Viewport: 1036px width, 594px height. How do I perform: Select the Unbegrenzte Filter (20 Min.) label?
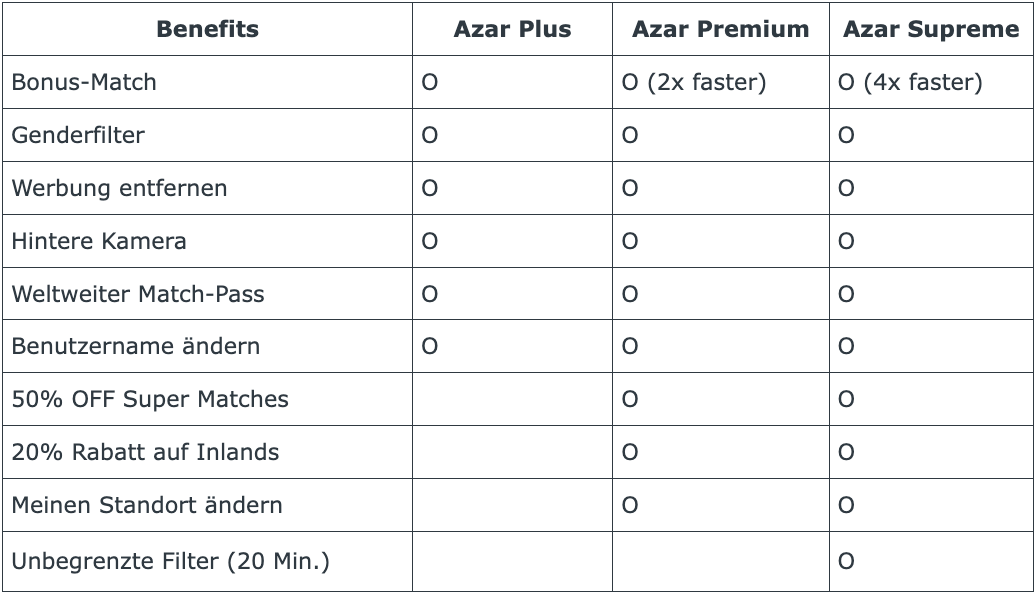[170, 561]
